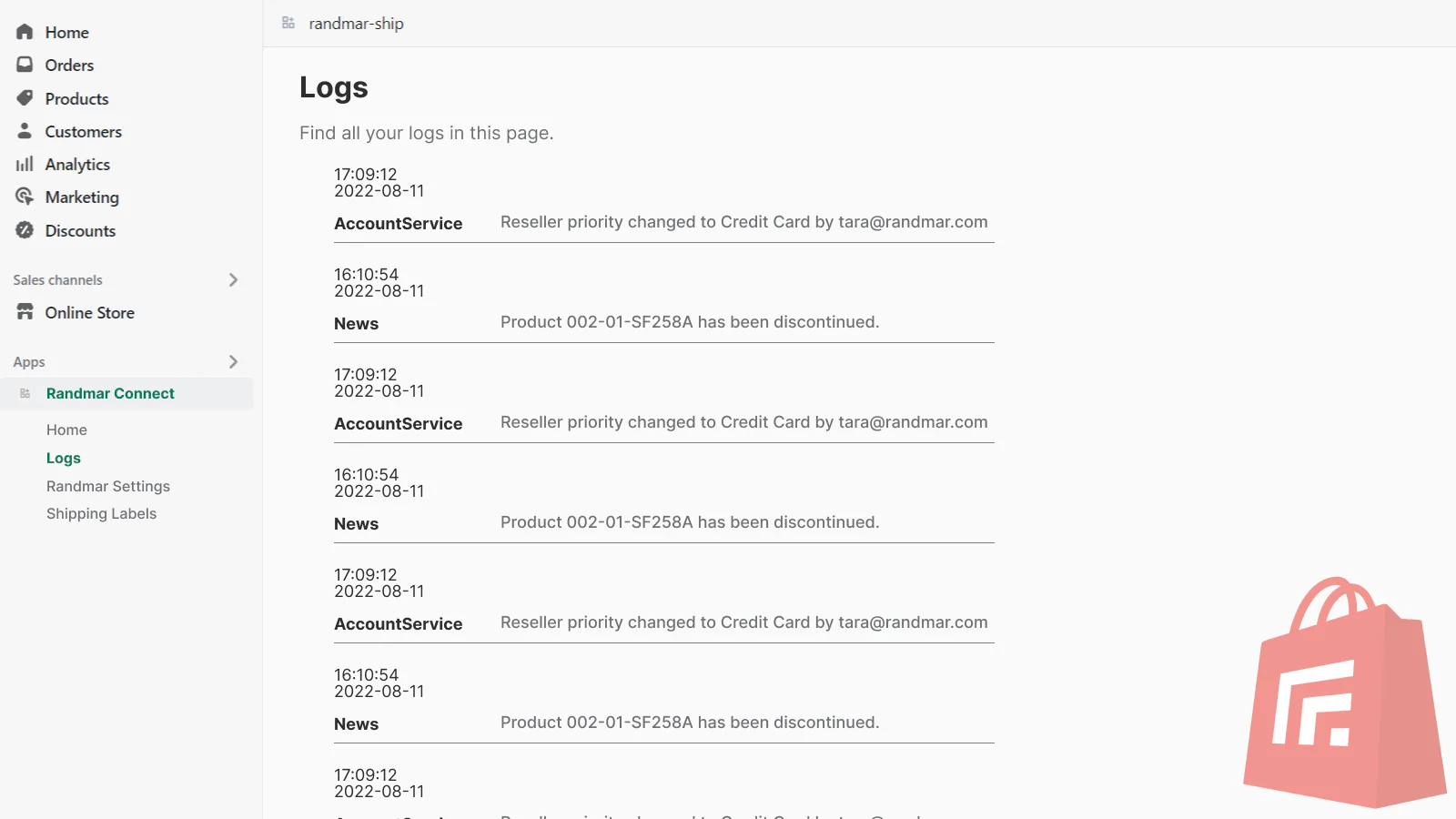The height and width of the screenshot is (819, 1456).
Task: Click the Randmar Connect app icon
Action: 25,393
